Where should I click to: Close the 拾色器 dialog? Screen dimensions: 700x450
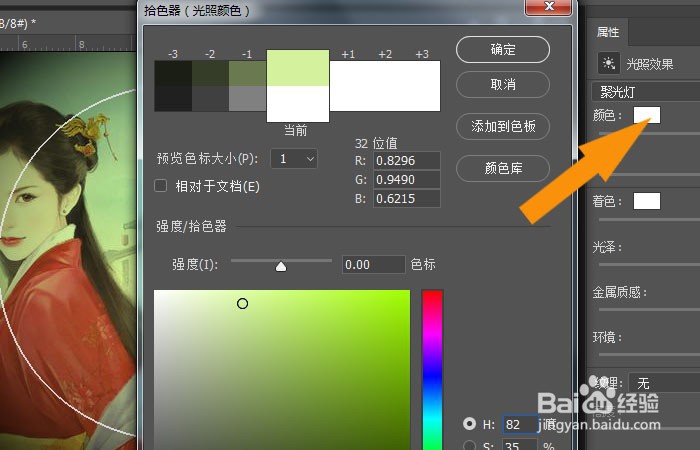[549, 6]
